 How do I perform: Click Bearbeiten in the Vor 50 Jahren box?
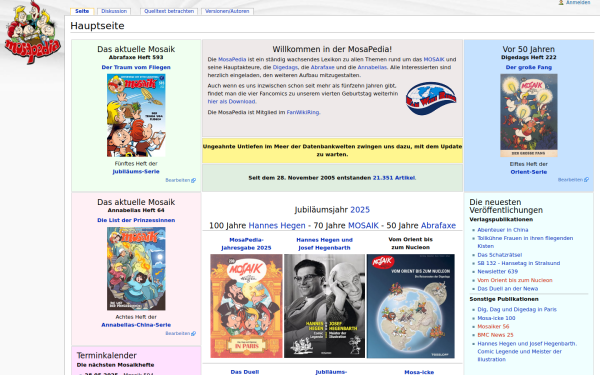point(570,180)
